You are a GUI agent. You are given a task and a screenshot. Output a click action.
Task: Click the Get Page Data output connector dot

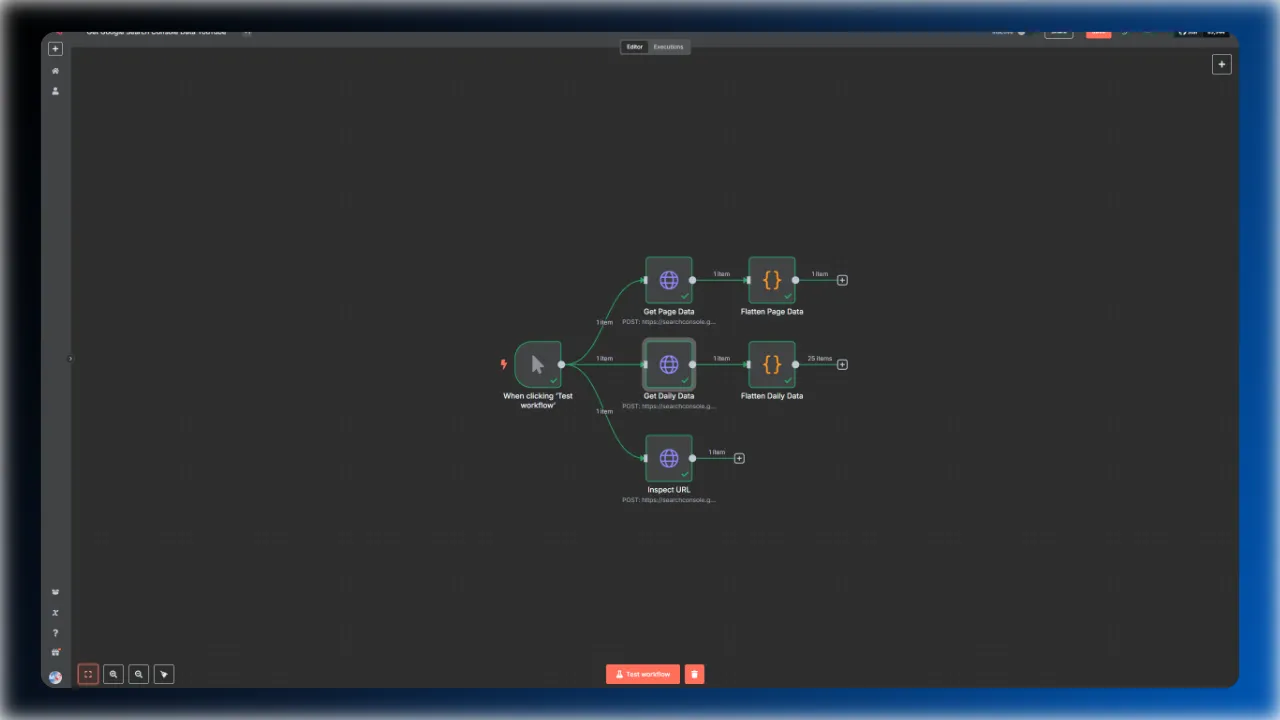pyautogui.click(x=692, y=280)
